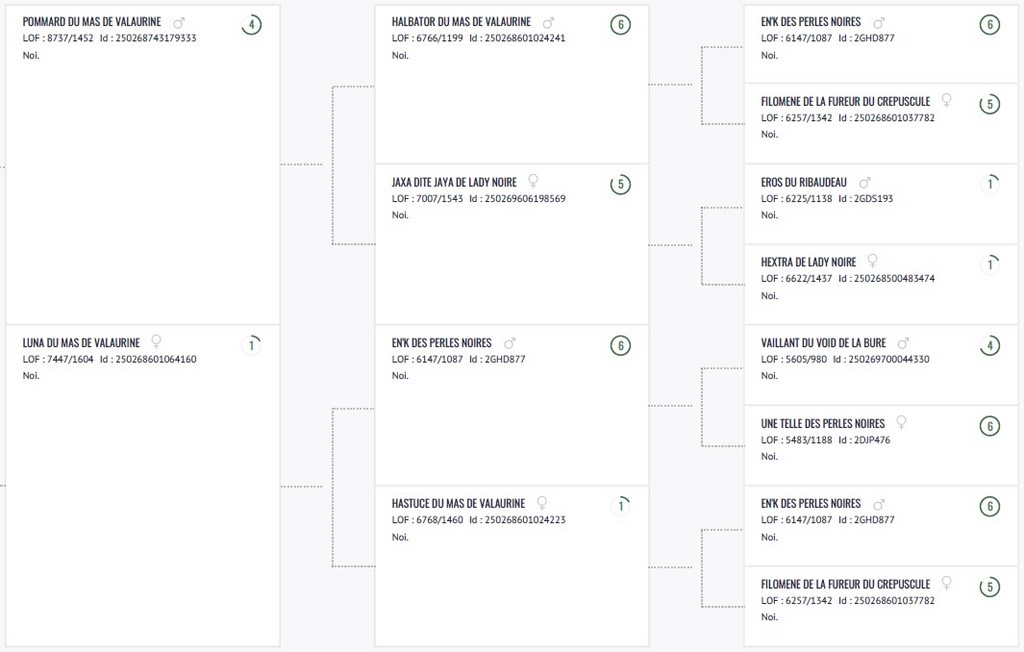Viewport: 1024px width, 652px height.
Task: Open the Une Telle des Perles Noires name link
Action: pyautogui.click(x=823, y=423)
